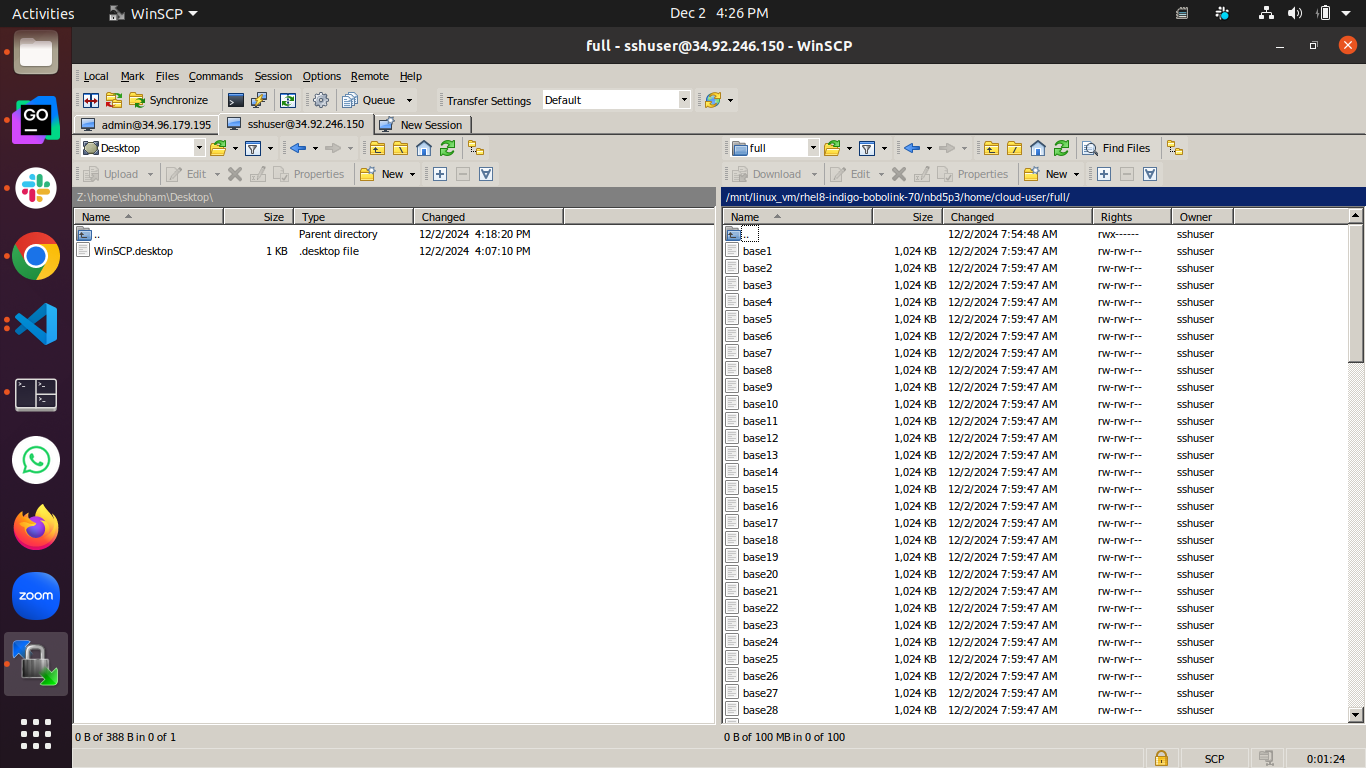The width and height of the screenshot is (1366, 768).
Task: Open the local Desktop drive dropdown
Action: tap(199, 148)
